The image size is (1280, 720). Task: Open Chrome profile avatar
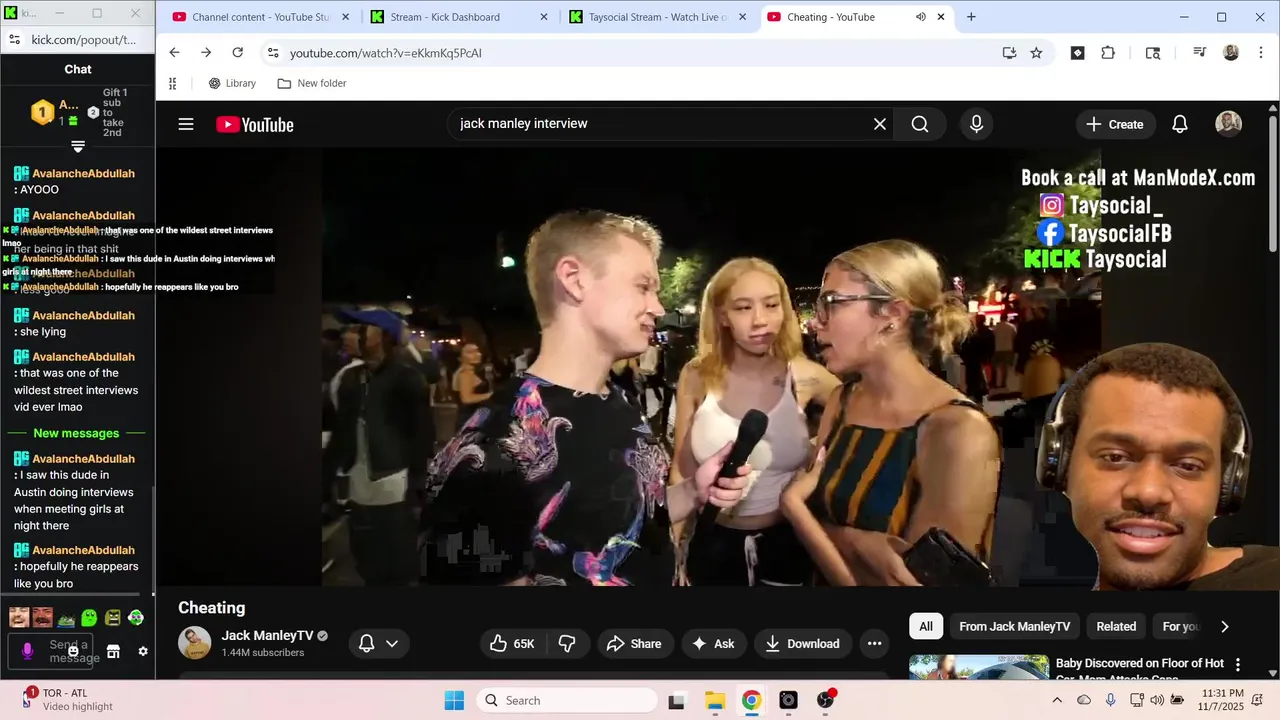click(1231, 53)
